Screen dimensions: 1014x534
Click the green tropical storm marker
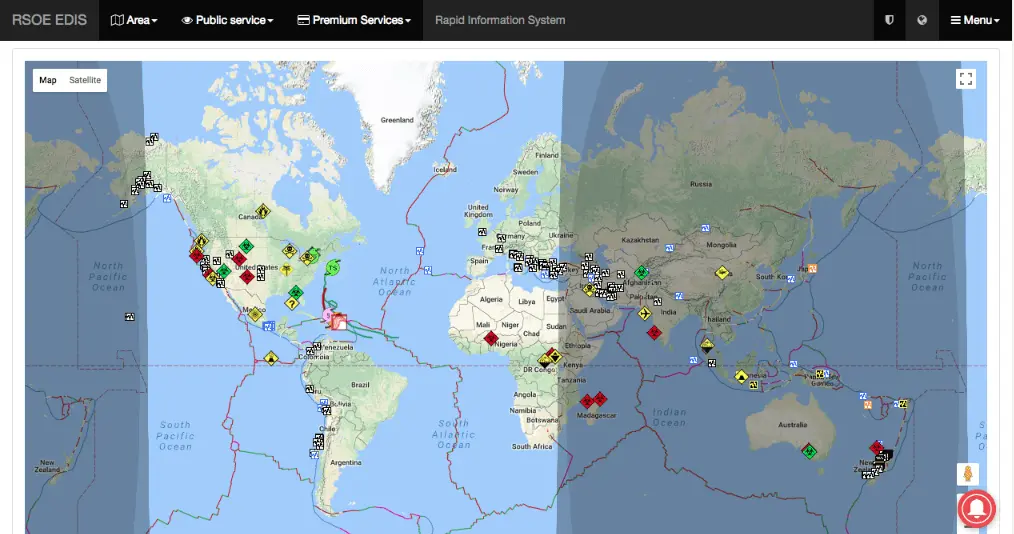point(332,267)
